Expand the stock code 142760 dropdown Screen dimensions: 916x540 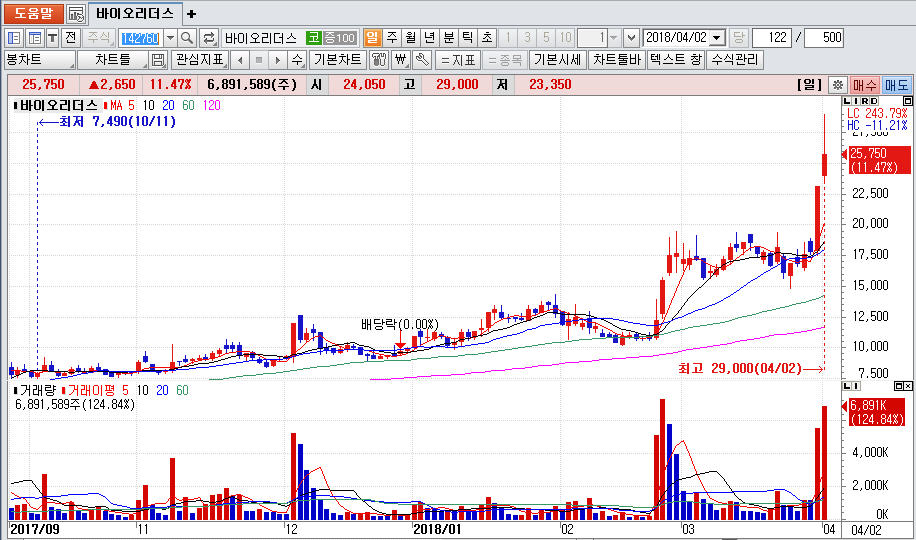click(169, 38)
